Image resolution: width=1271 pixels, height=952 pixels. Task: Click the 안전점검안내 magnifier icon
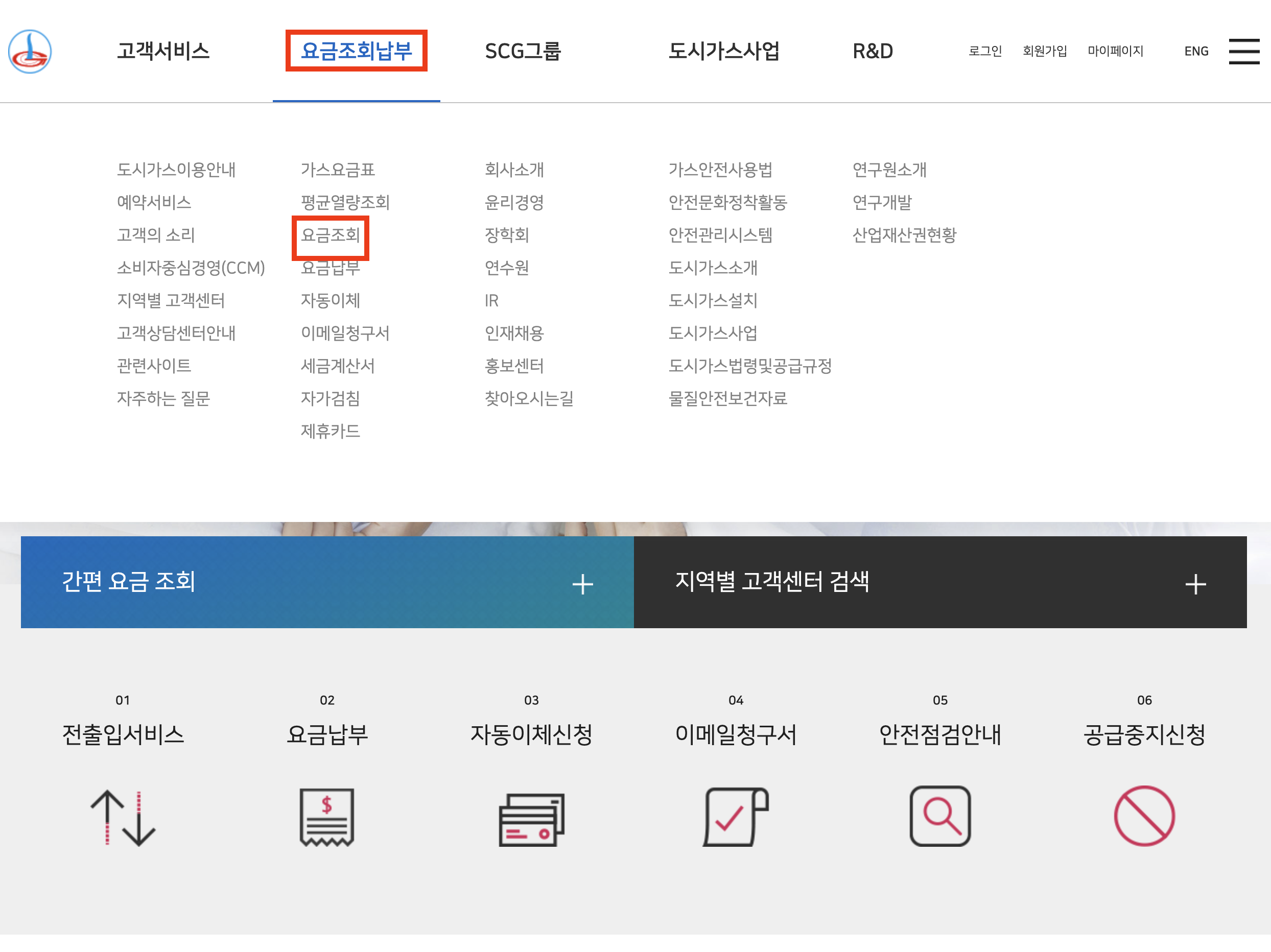click(x=940, y=816)
